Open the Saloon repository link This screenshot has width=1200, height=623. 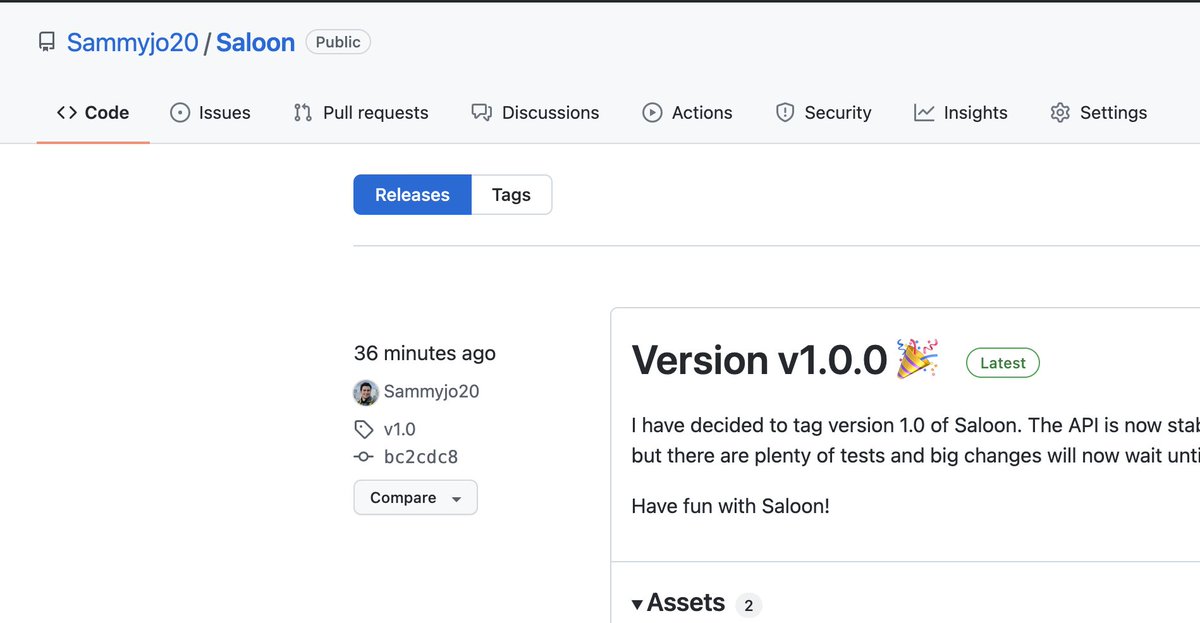click(255, 43)
